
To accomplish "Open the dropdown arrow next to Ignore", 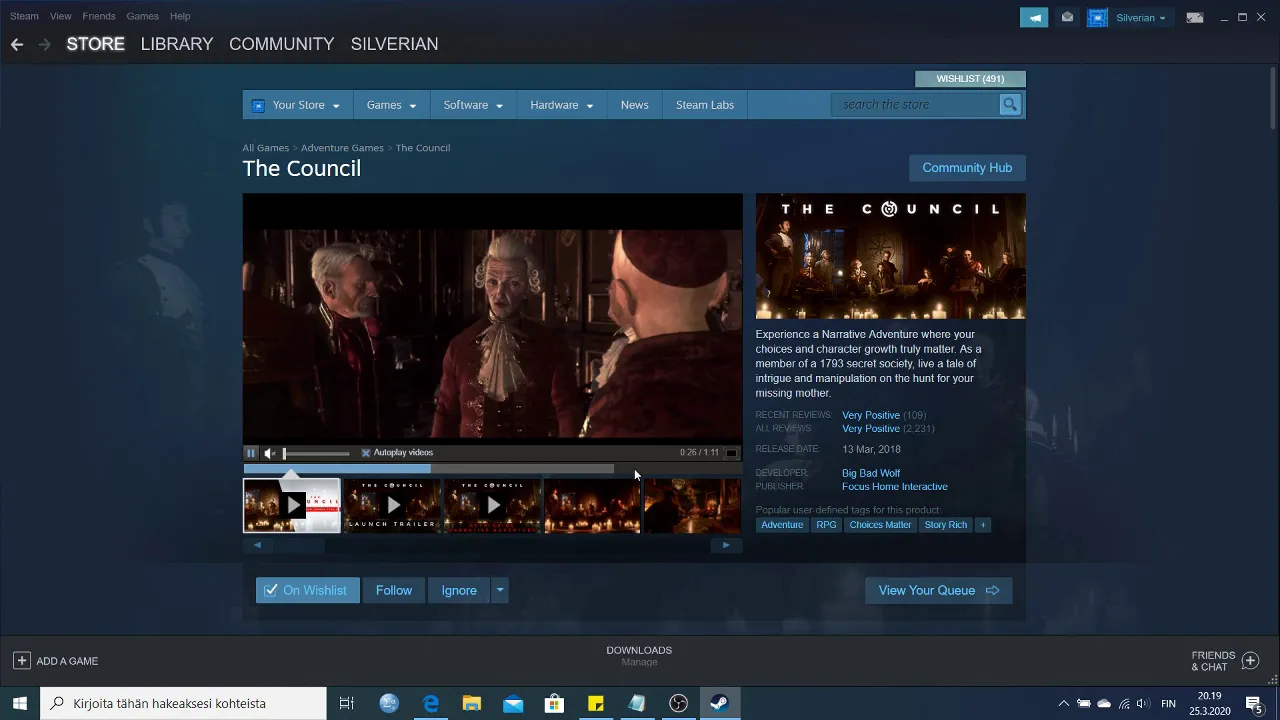I will 500,590.
